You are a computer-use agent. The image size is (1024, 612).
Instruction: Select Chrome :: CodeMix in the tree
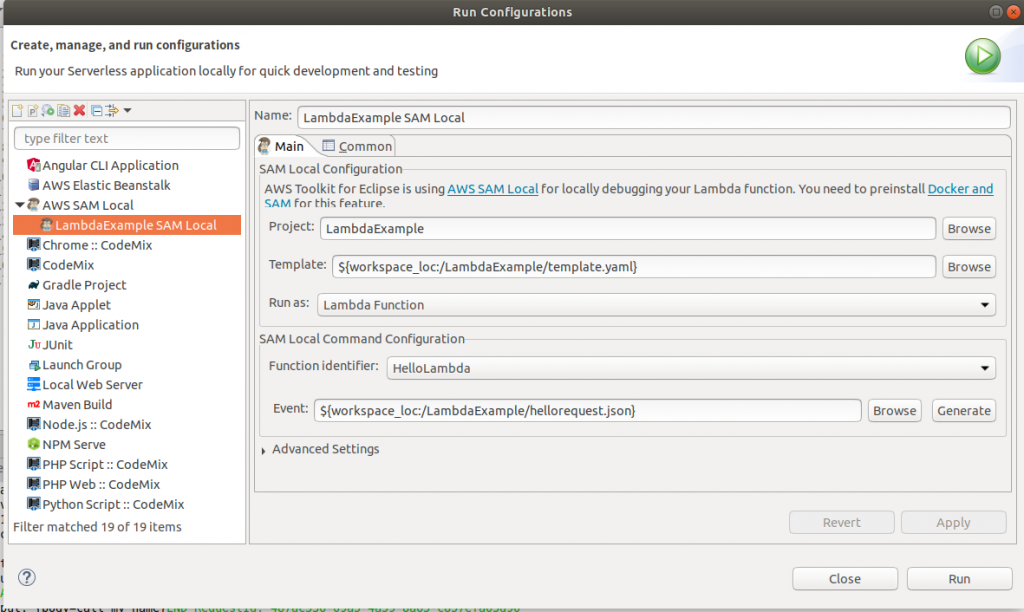[x=89, y=245]
